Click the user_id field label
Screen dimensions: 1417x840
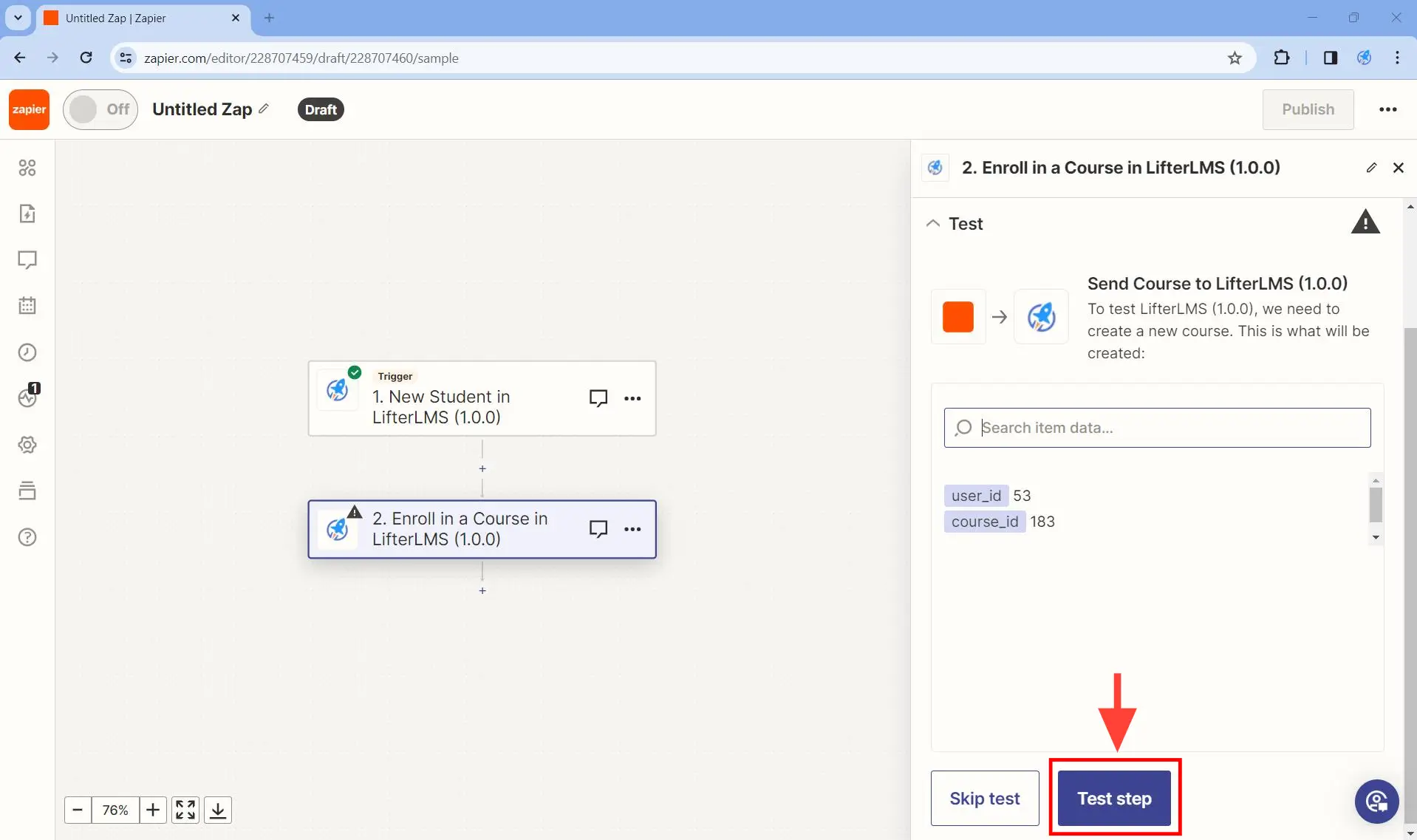[x=976, y=496]
